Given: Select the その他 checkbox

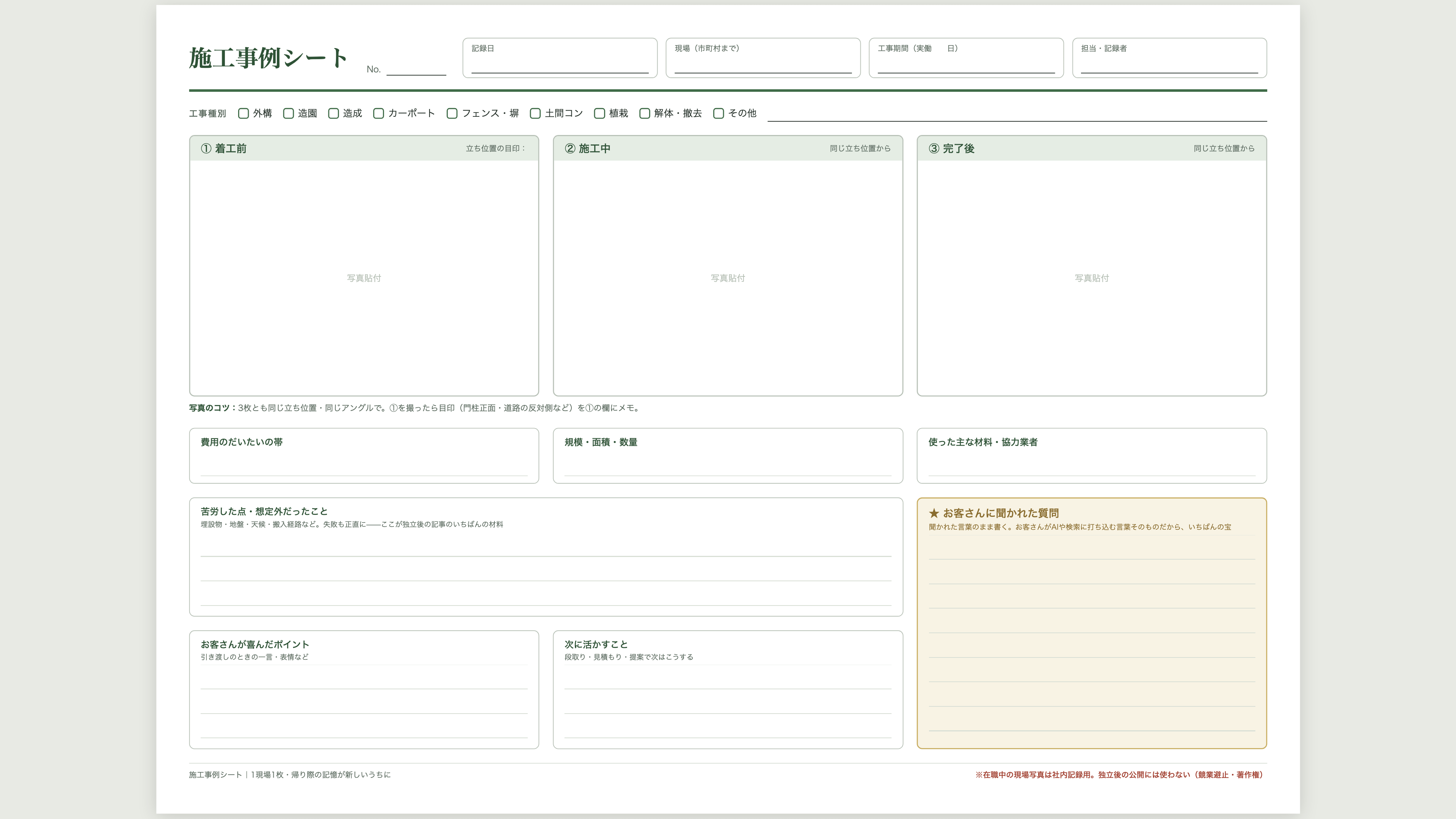Looking at the screenshot, I should point(719,114).
